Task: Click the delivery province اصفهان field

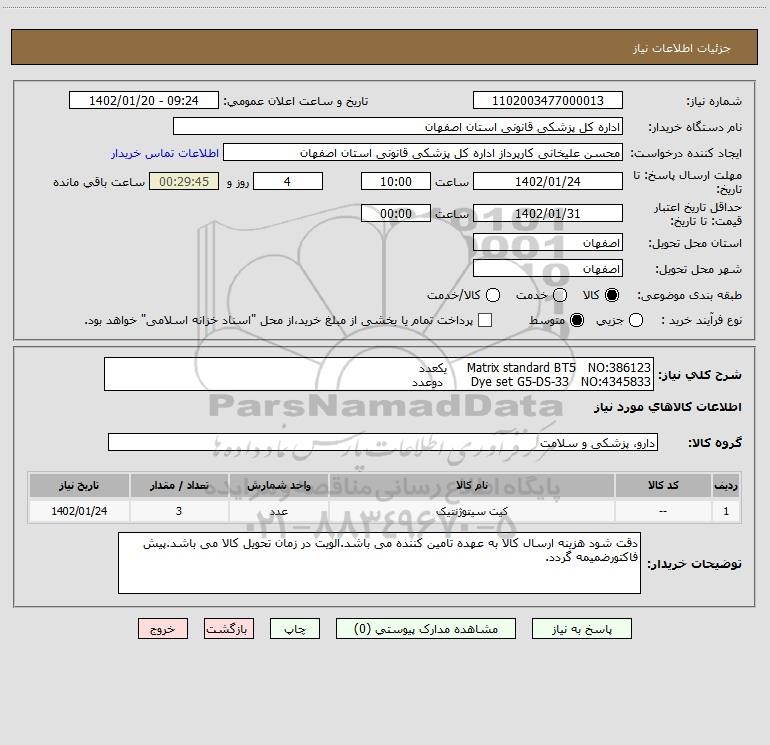Action: point(548,243)
